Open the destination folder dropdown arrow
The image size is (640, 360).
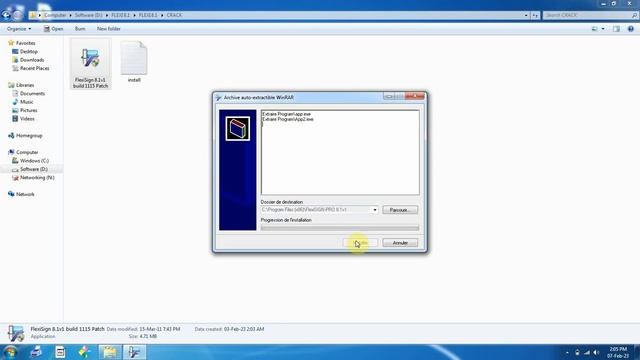pos(375,210)
